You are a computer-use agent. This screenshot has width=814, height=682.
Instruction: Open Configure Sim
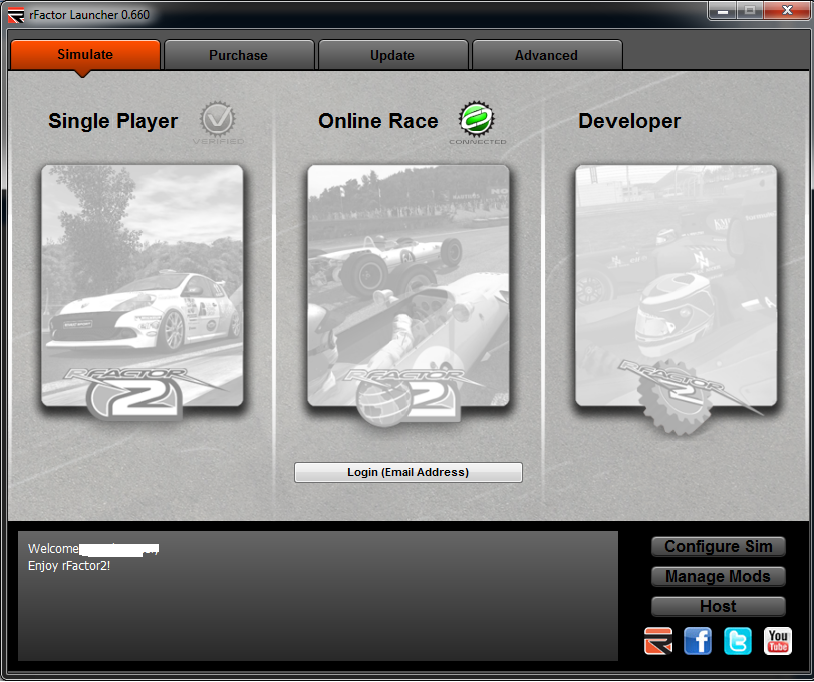point(718,547)
